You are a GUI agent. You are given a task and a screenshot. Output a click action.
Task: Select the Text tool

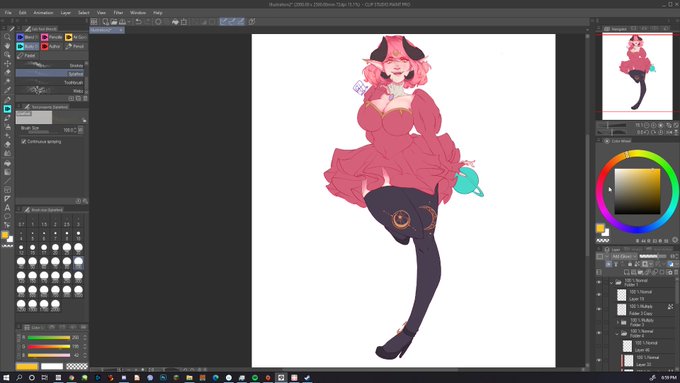7,208
